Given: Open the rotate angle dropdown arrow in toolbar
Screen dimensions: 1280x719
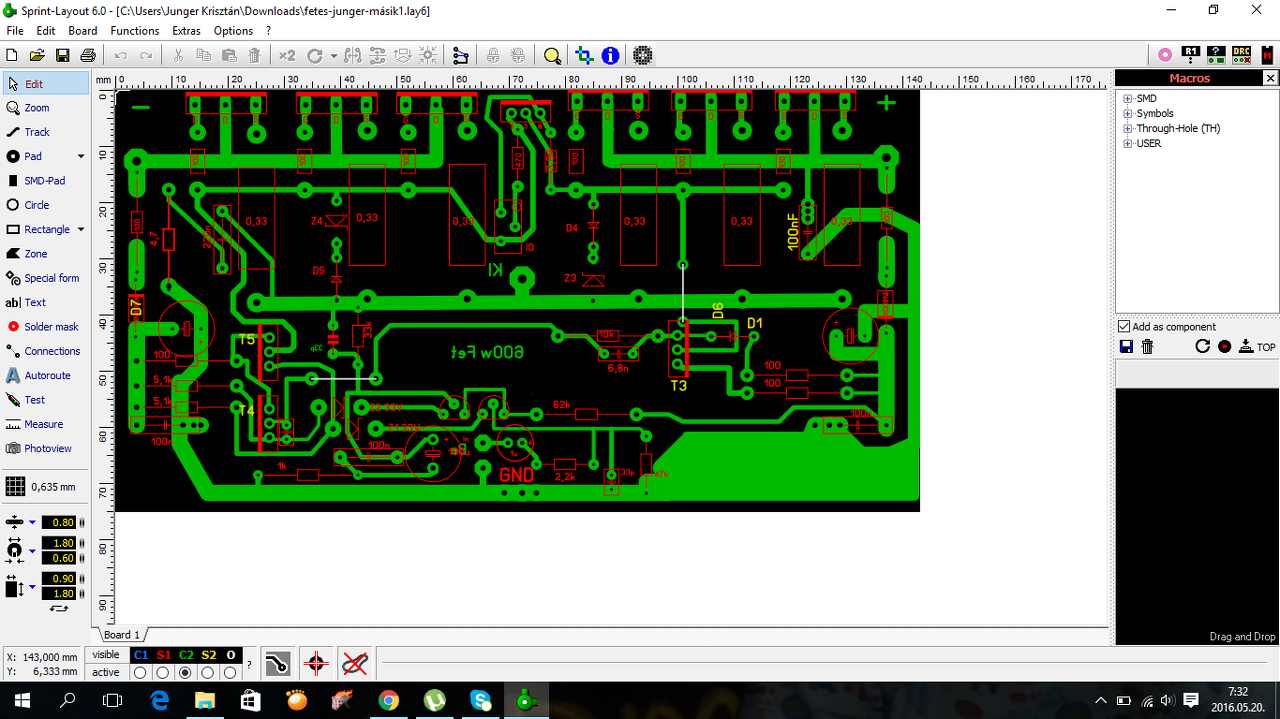Looking at the screenshot, I should coord(333,56).
